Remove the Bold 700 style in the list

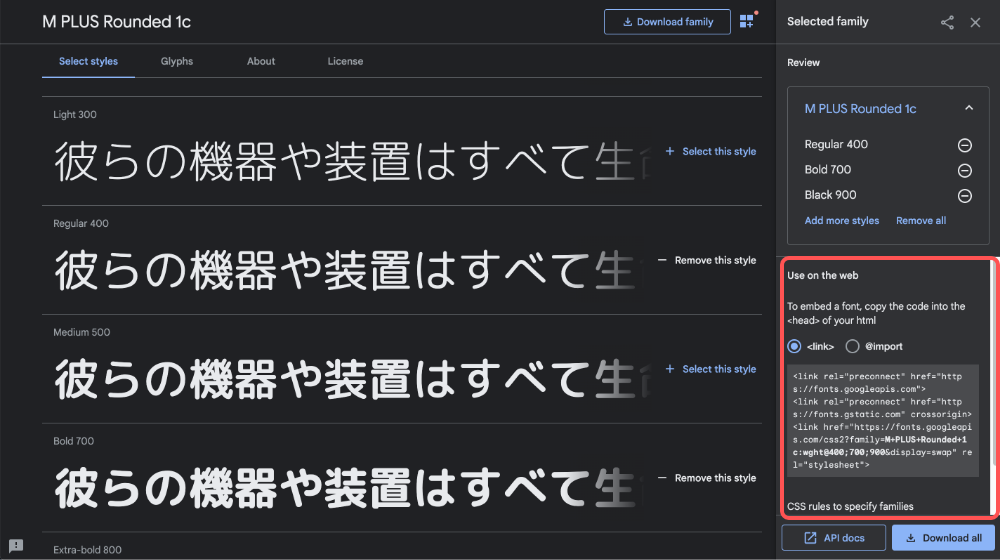coord(707,478)
